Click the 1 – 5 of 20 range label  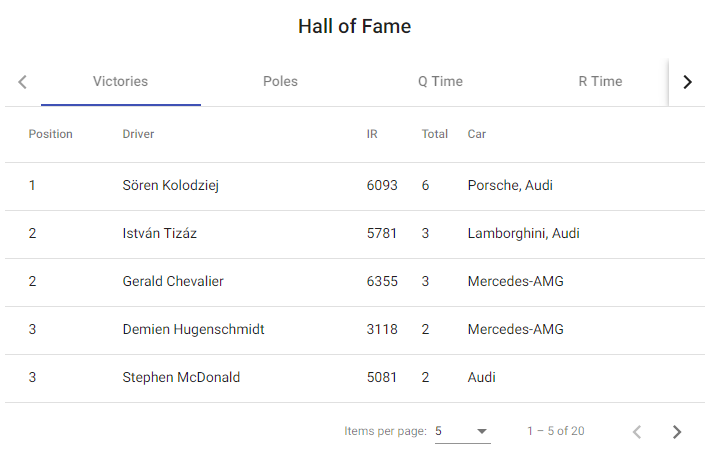click(x=556, y=431)
